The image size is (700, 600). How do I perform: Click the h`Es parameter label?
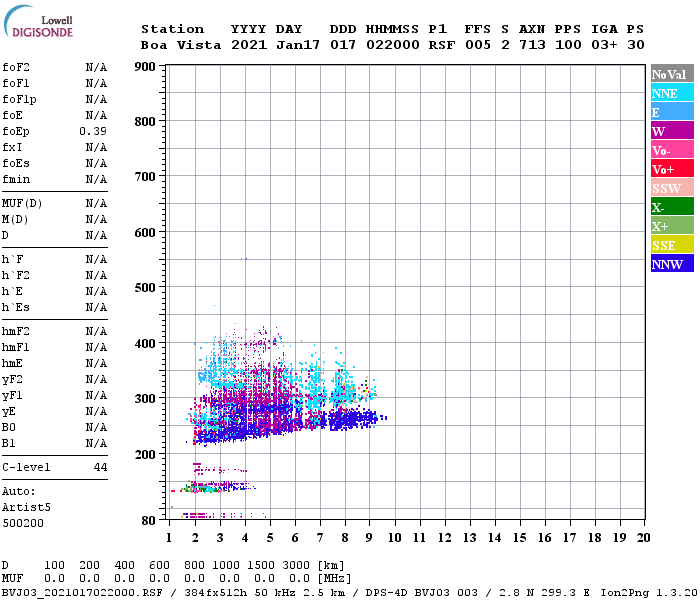(16, 308)
